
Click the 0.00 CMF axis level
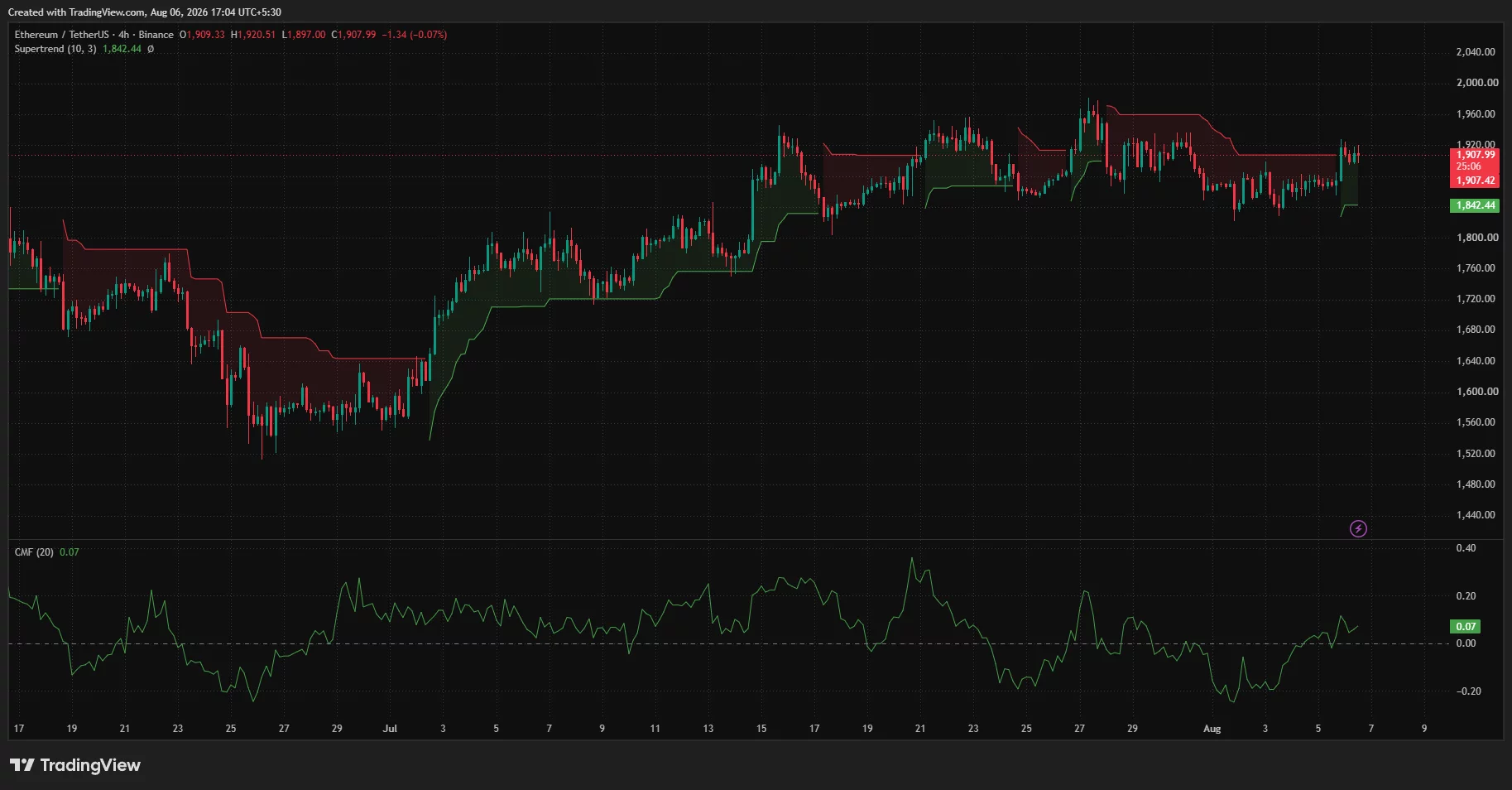click(1466, 643)
